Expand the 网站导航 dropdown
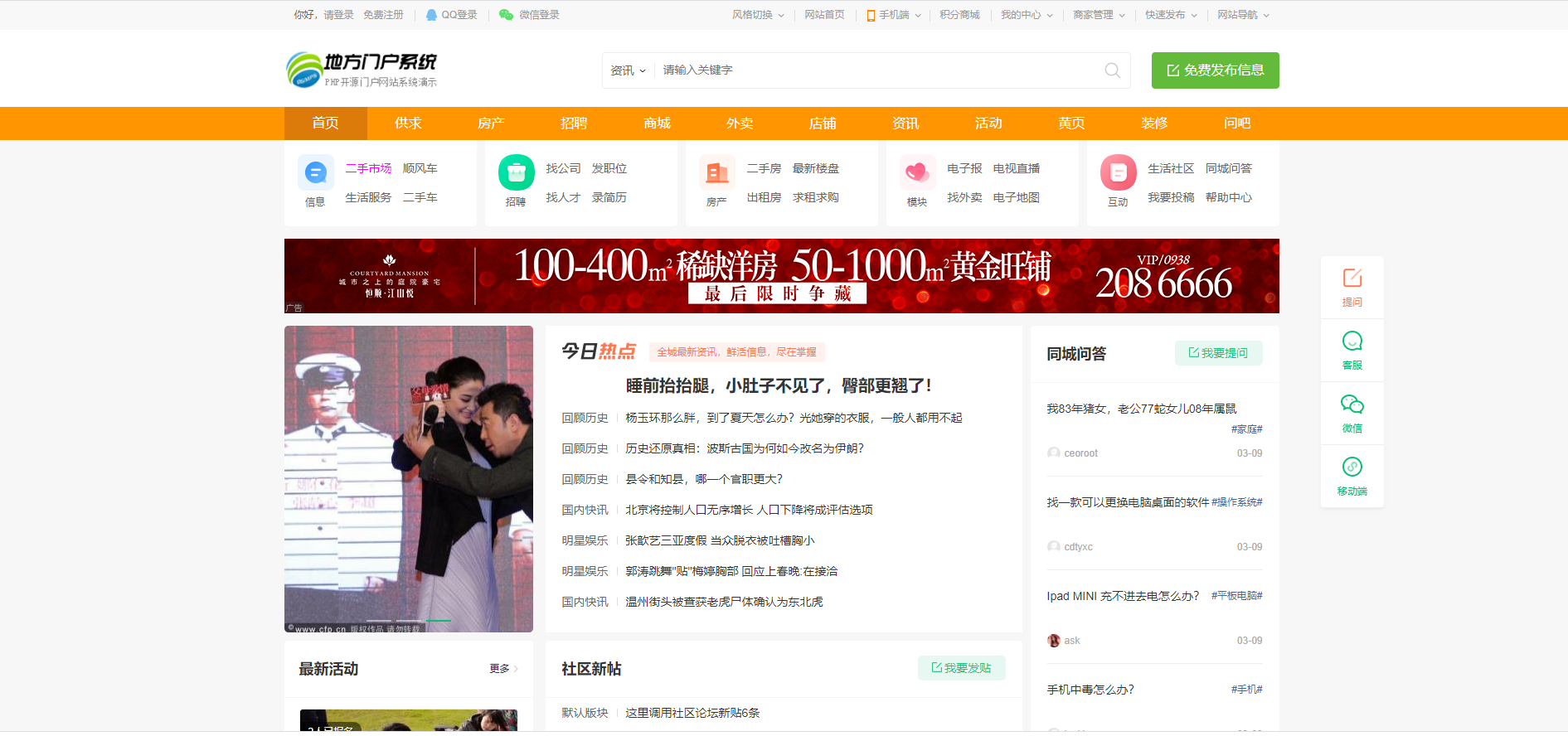The image size is (1568, 736). [1242, 15]
